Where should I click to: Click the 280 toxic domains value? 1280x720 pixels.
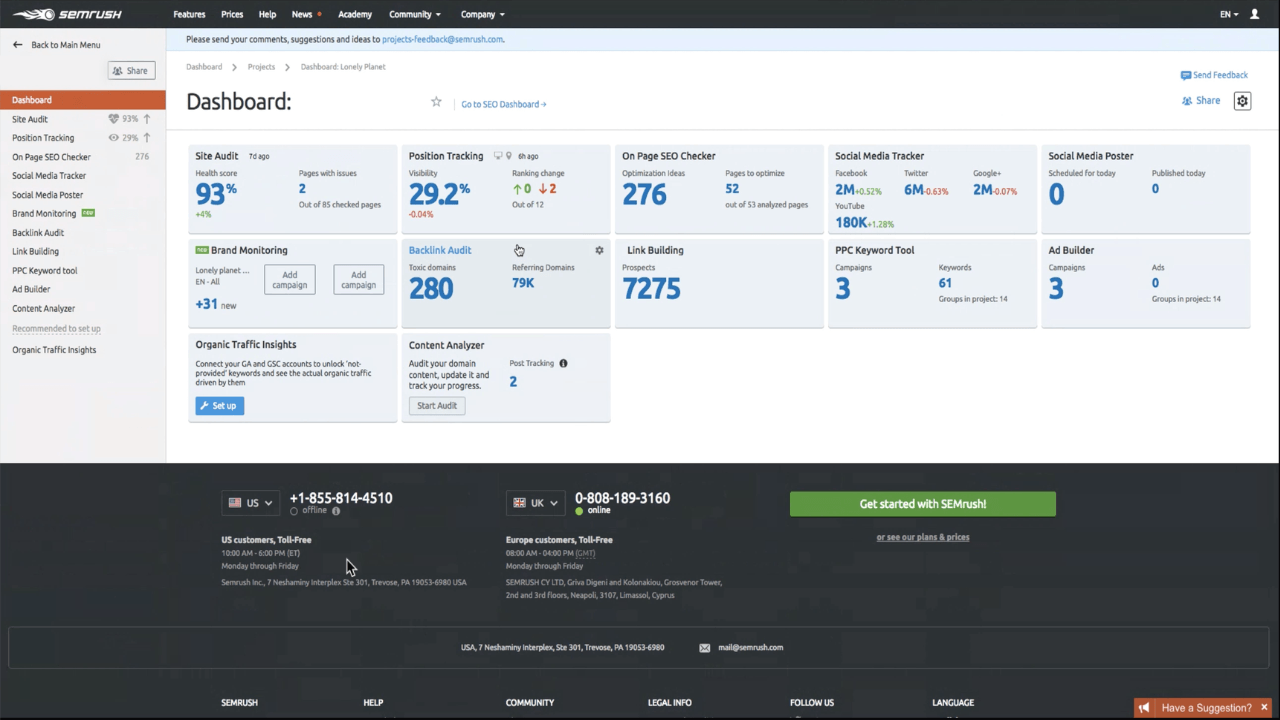(431, 289)
